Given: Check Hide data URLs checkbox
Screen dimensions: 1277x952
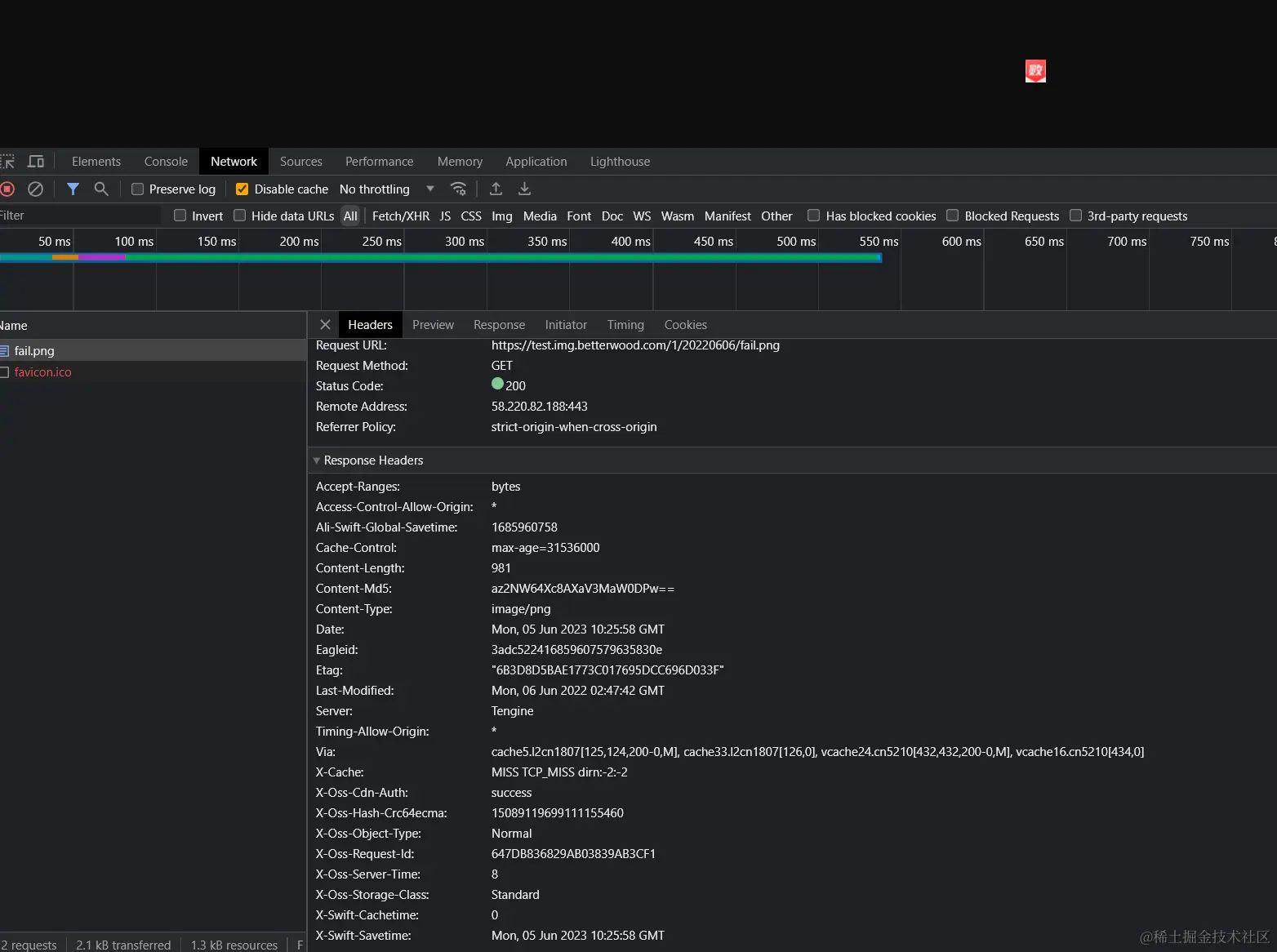Looking at the screenshot, I should pyautogui.click(x=240, y=216).
